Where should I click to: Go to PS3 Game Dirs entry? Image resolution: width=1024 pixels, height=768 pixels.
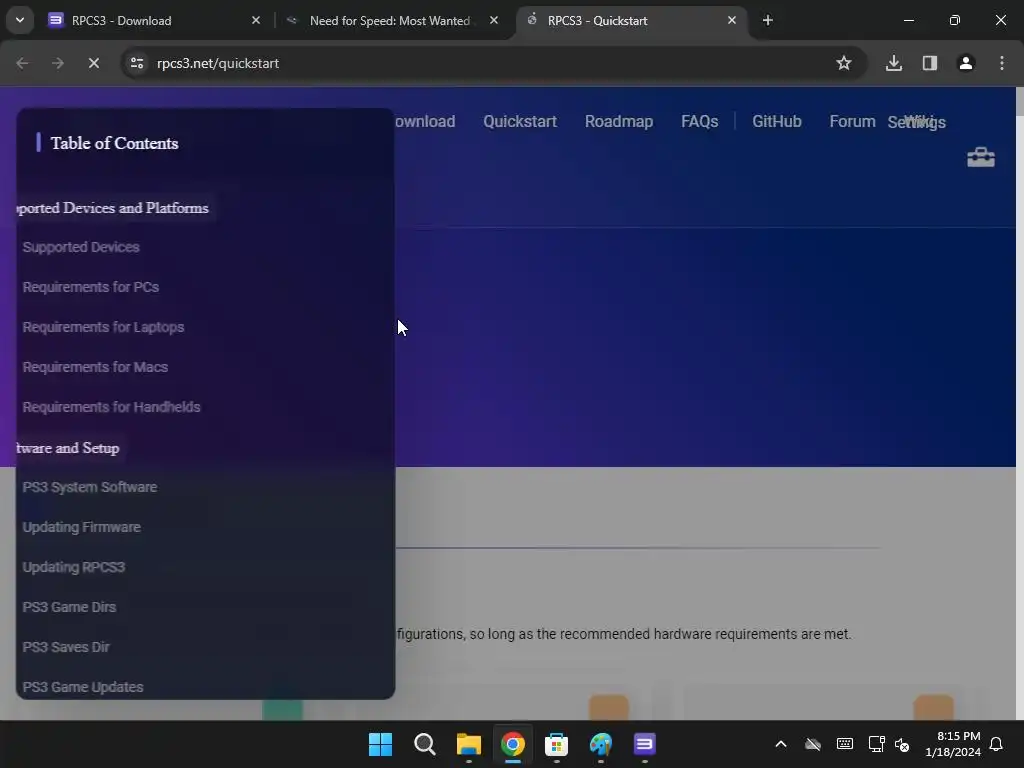[x=69, y=607]
